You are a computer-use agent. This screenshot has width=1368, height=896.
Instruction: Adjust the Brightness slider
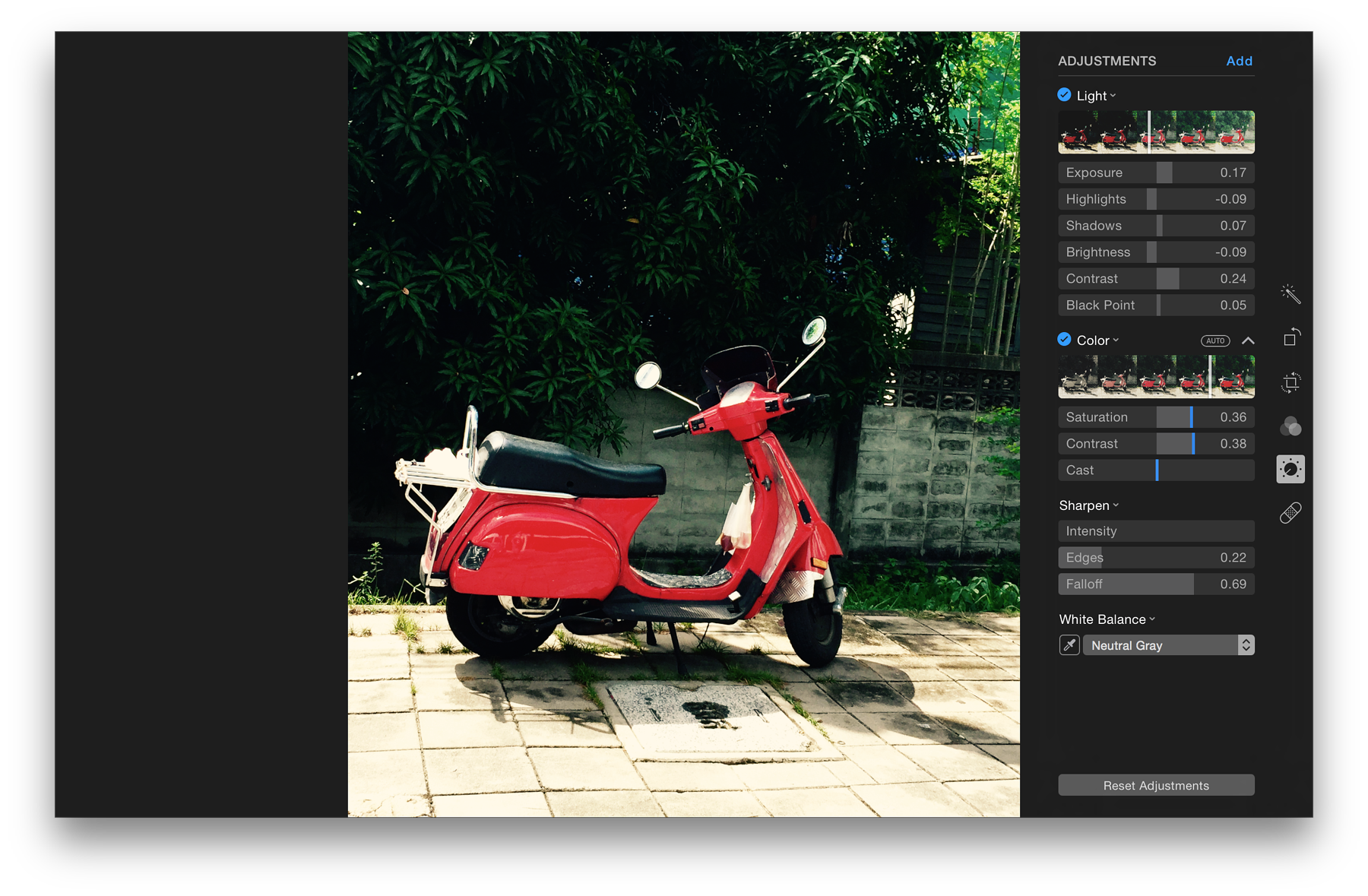pyautogui.click(x=1156, y=252)
